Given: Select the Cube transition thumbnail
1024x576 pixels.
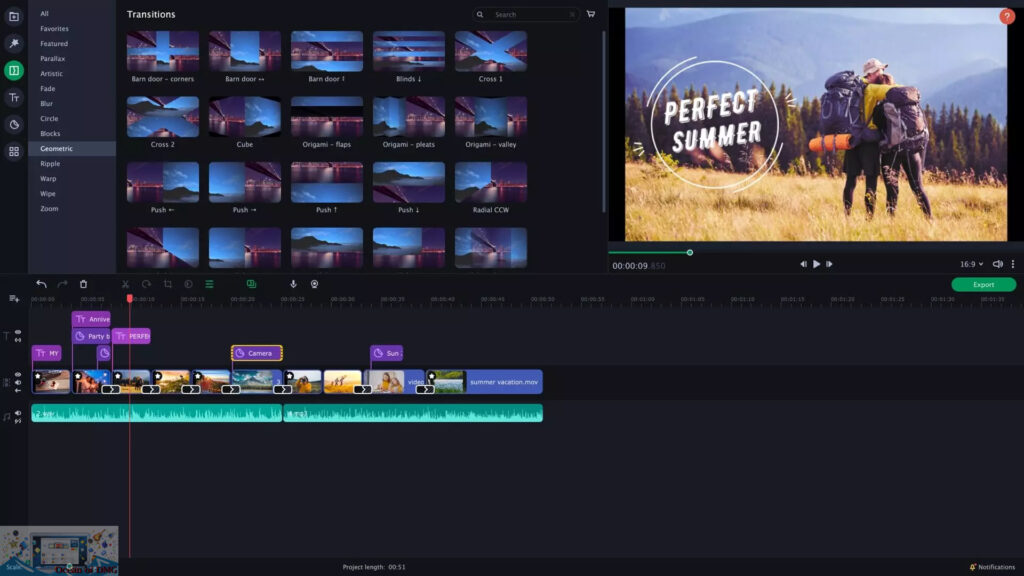Looking at the screenshot, I should coord(245,117).
